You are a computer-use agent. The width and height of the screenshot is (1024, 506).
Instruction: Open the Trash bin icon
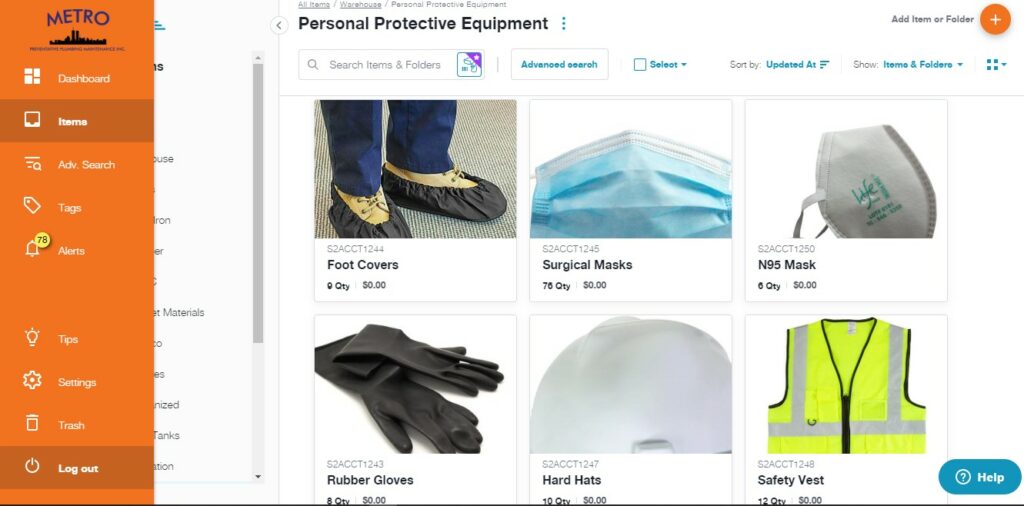pyautogui.click(x=32, y=423)
